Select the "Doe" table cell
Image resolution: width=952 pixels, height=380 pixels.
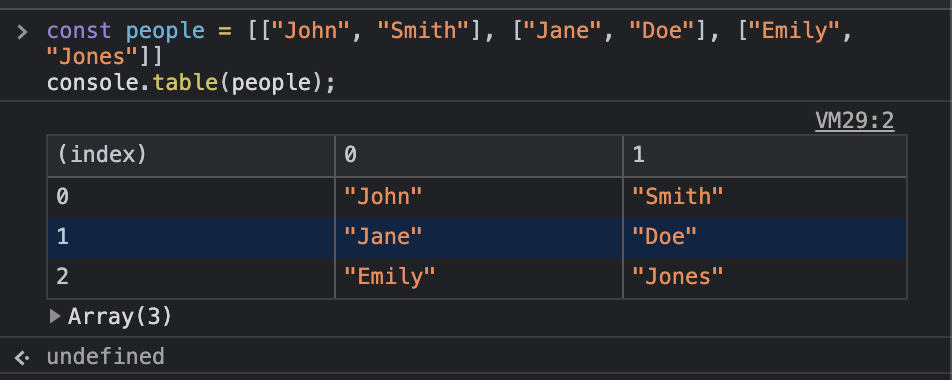tap(765, 237)
